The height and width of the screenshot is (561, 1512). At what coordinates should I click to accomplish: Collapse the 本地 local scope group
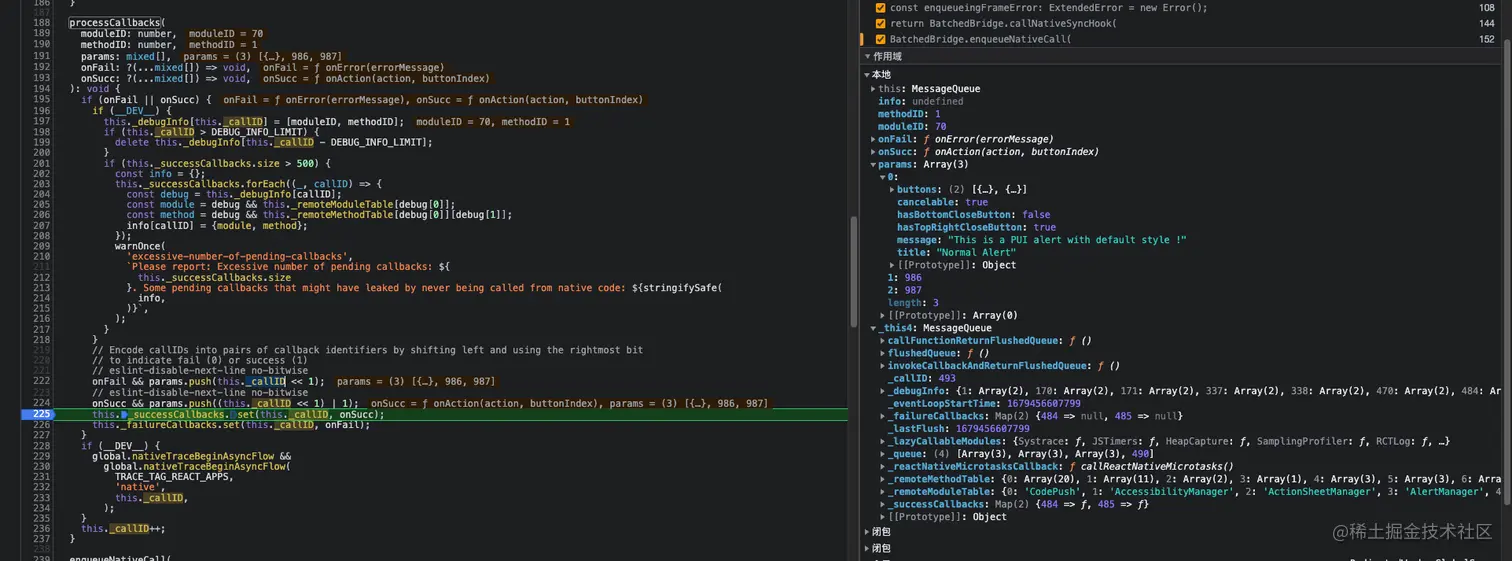click(867, 75)
